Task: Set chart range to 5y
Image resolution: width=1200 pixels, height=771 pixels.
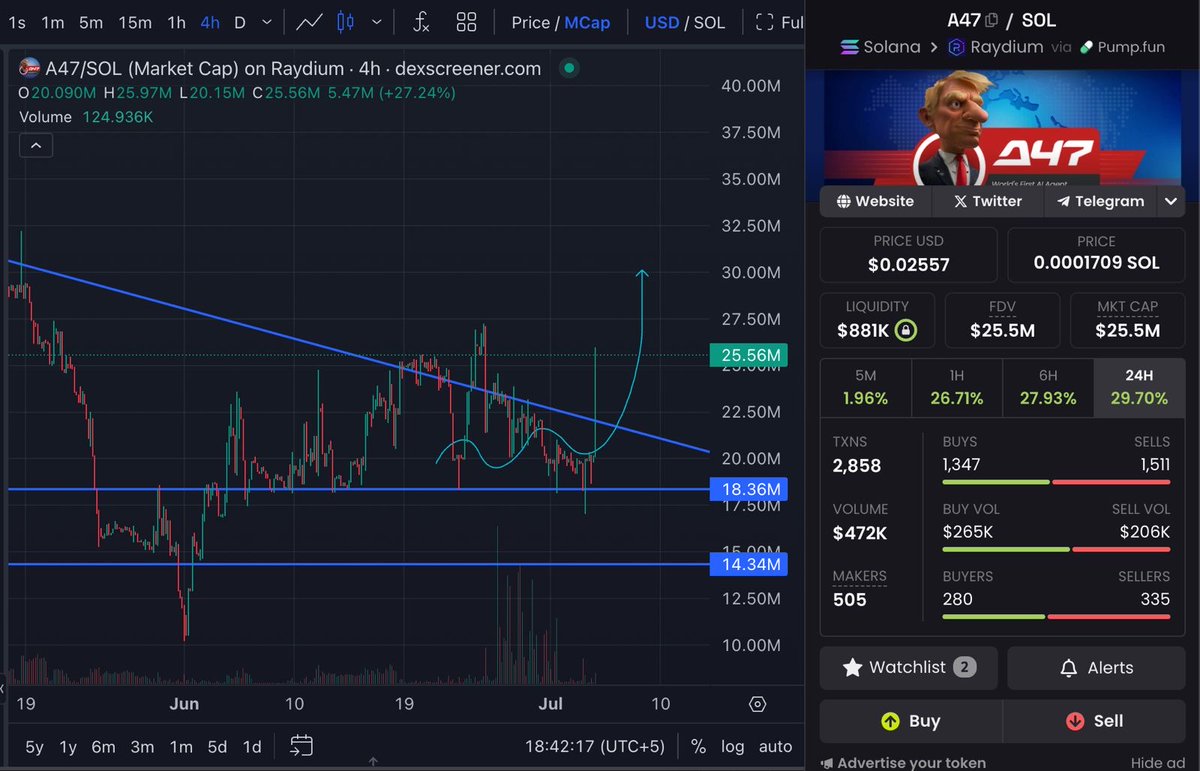Action: click(x=34, y=746)
